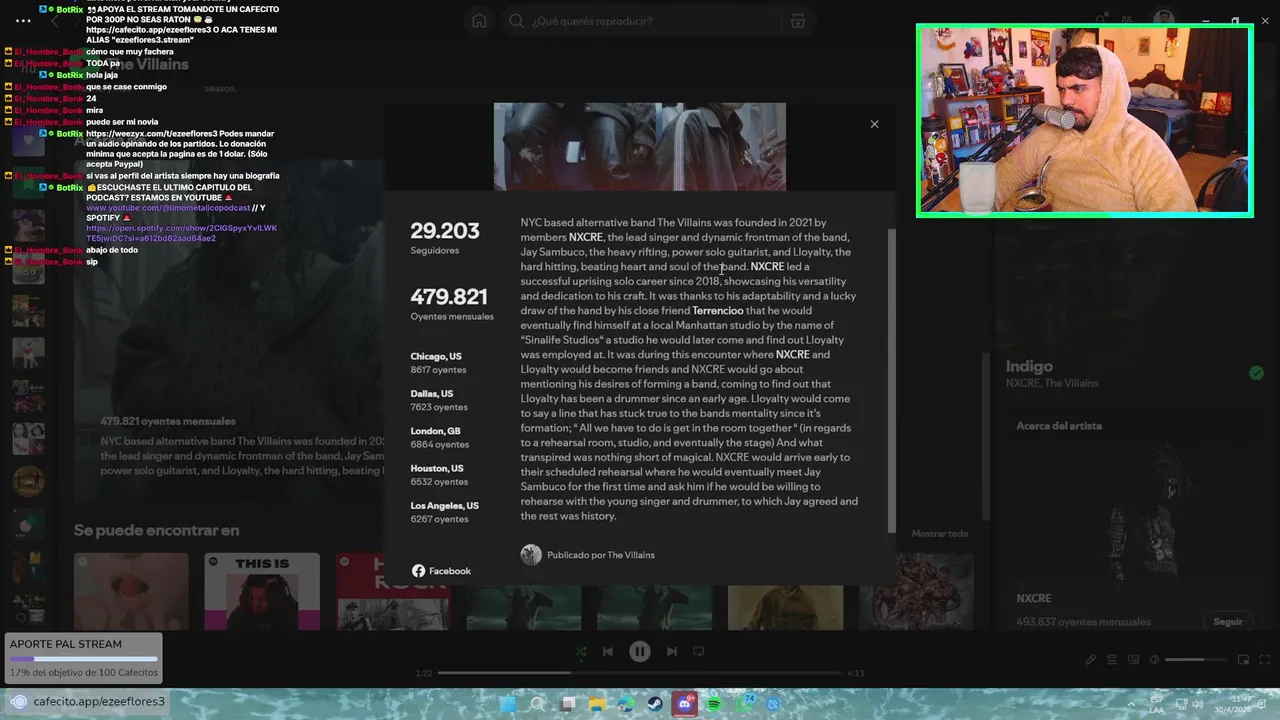Open the Browse icon beside the search field
This screenshot has width=1280, height=720.
tap(797, 21)
